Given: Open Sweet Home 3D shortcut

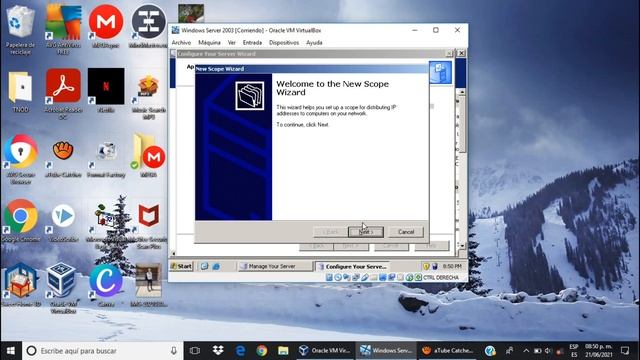Looking at the screenshot, I should 20,285.
